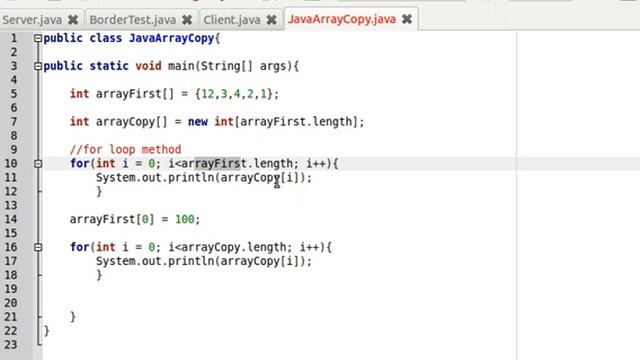Click 'String[] args' on line 3
Screen dimensions: 640x360
[x=244, y=66]
